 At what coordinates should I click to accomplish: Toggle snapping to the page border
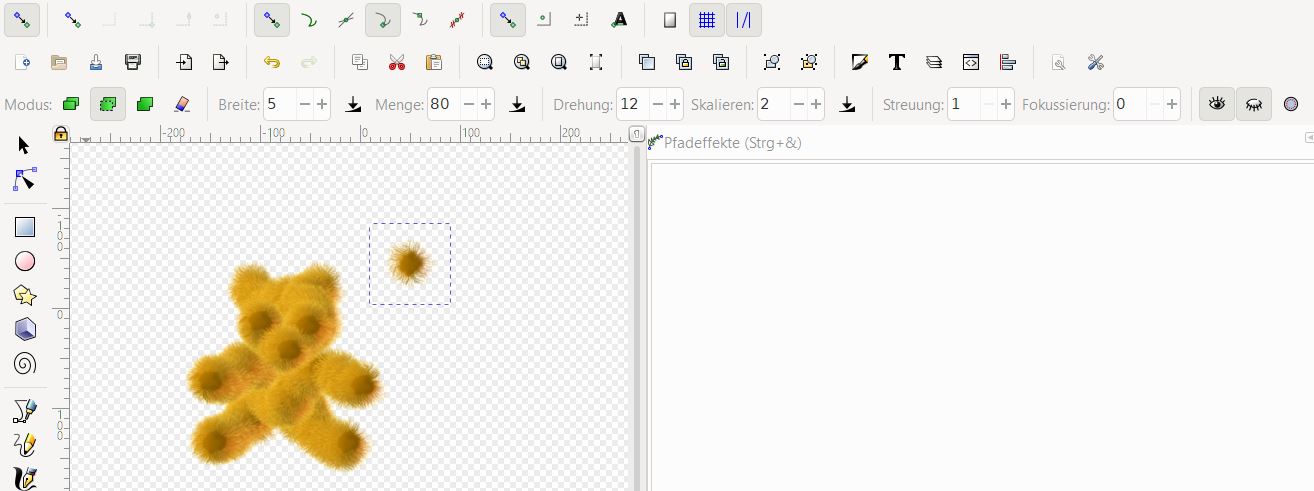pos(670,19)
